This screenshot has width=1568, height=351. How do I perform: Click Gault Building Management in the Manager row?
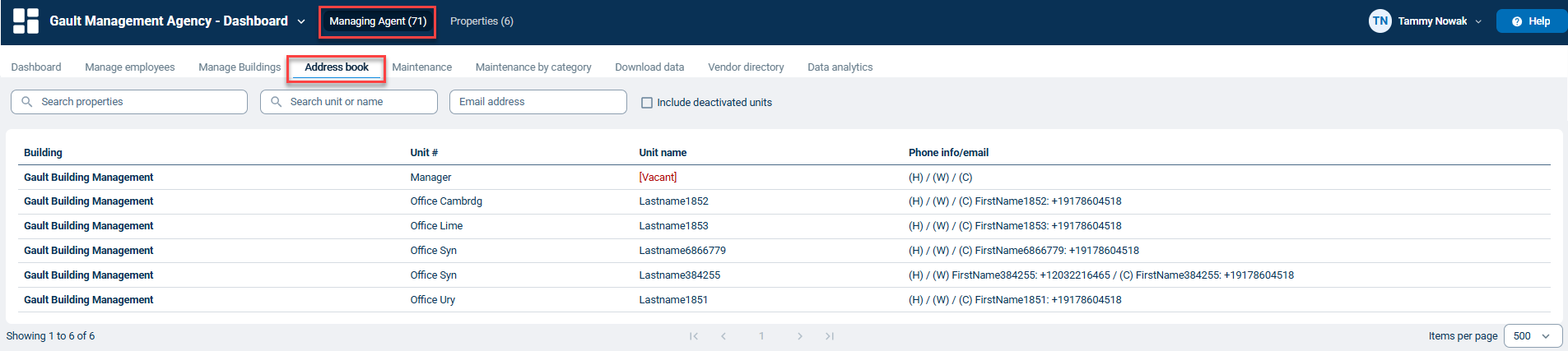89,178
